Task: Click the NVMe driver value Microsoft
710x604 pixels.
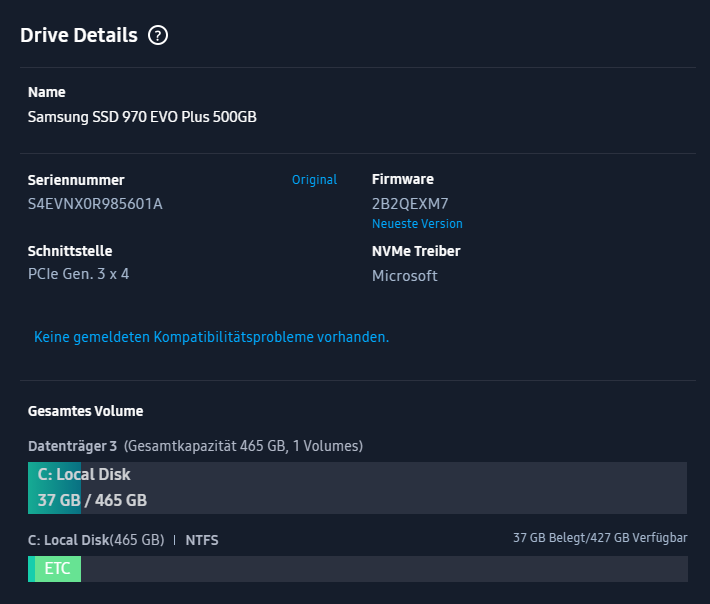Action: pos(404,276)
